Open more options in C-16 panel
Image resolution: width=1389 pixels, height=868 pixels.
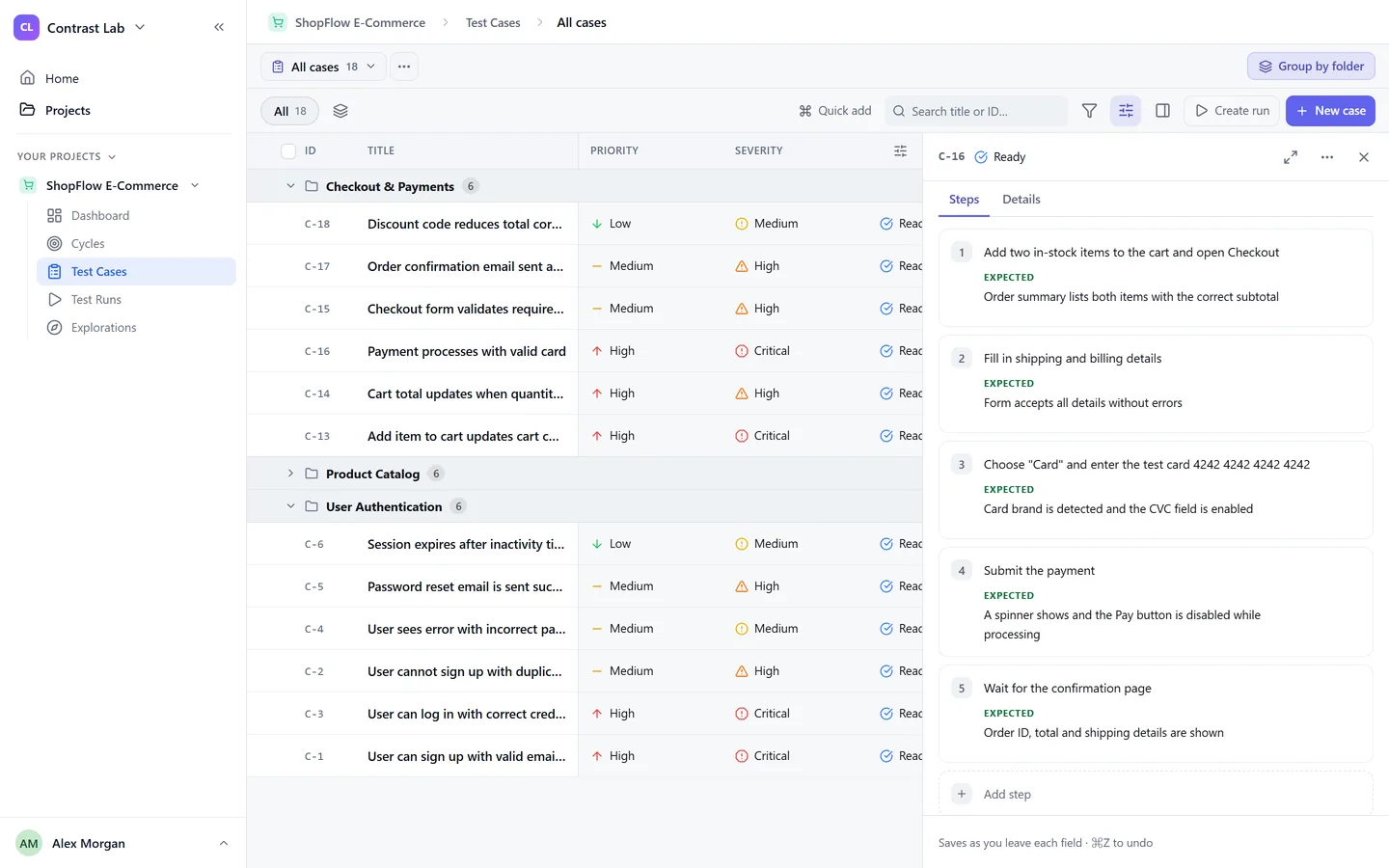coord(1327,157)
